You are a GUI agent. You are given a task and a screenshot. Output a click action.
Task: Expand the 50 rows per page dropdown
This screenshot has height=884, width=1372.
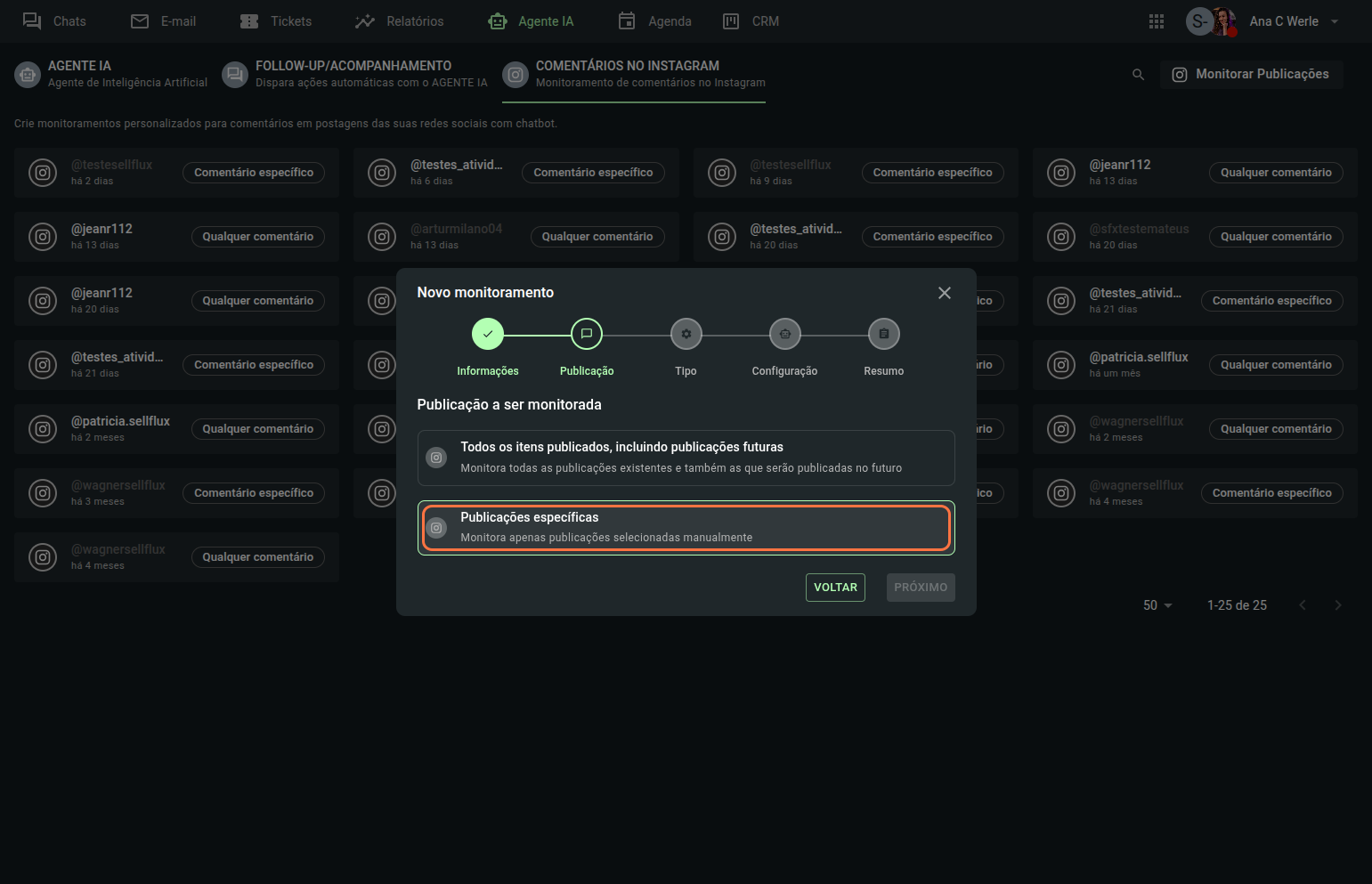[1157, 605]
